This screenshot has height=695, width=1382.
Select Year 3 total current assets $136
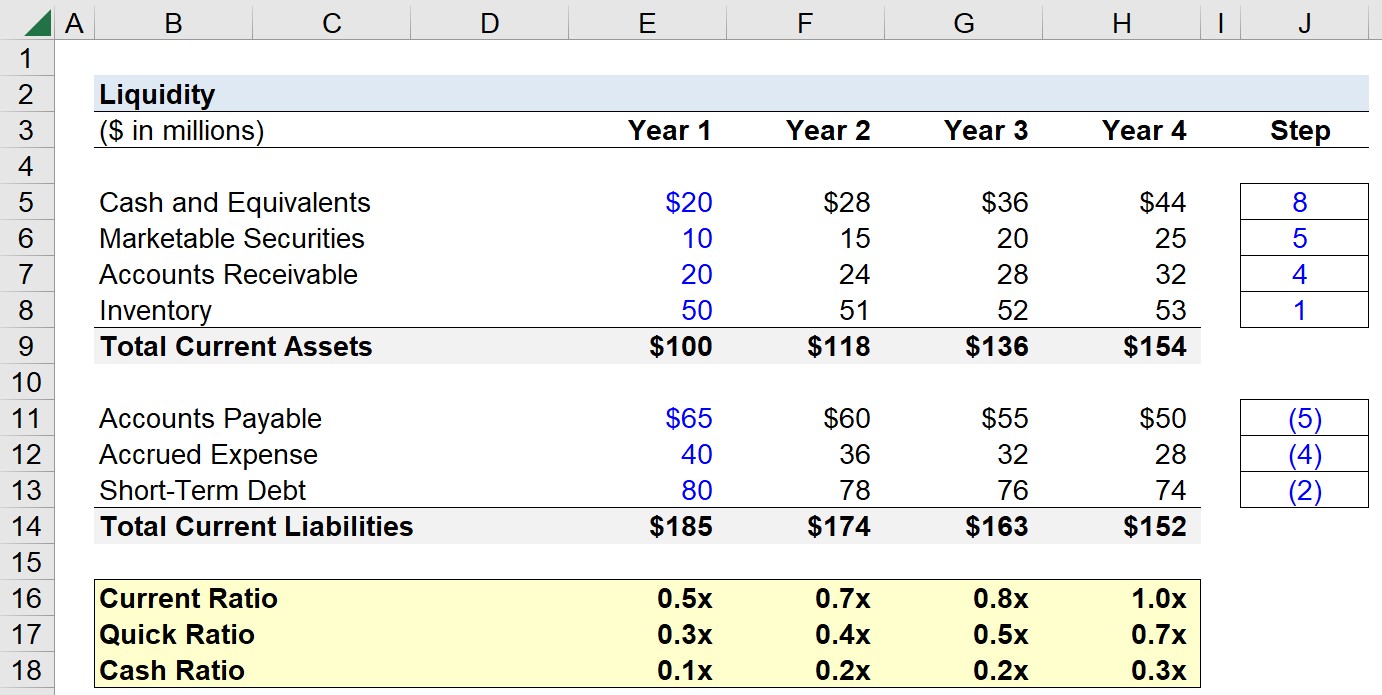[997, 347]
